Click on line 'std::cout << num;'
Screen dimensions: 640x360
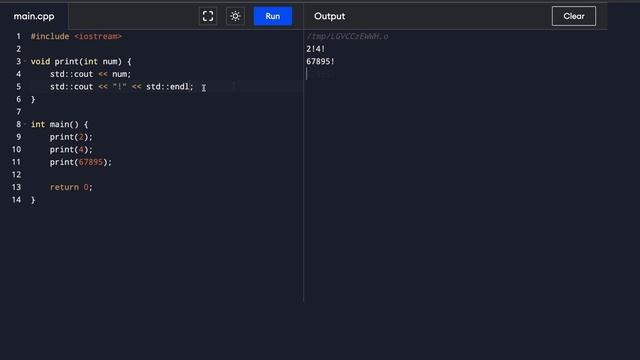(x=91, y=74)
